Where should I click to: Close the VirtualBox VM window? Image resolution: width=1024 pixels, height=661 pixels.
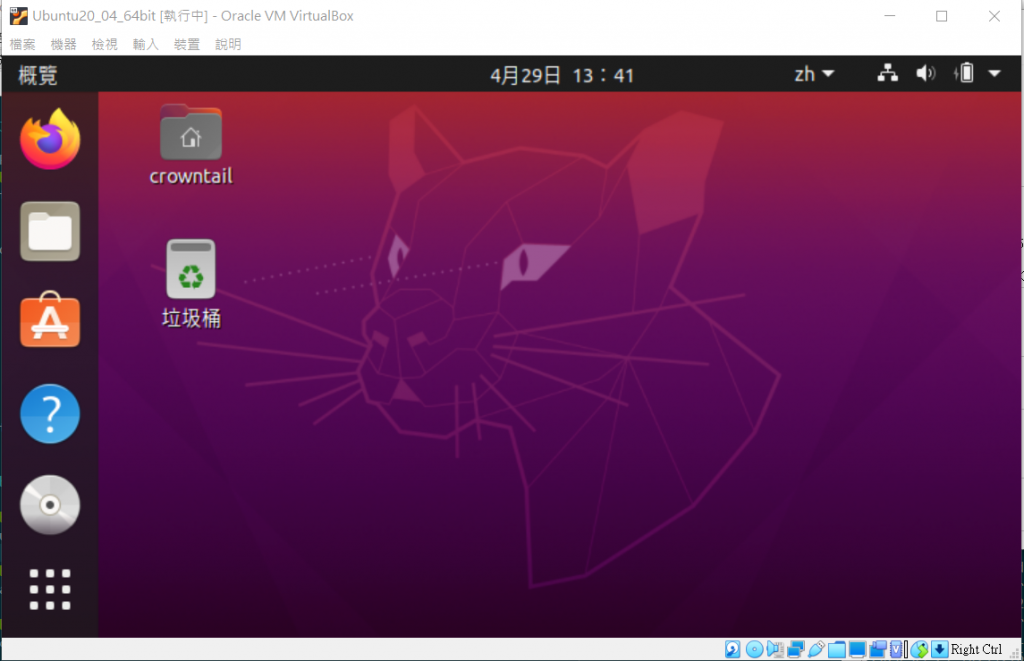coord(994,16)
